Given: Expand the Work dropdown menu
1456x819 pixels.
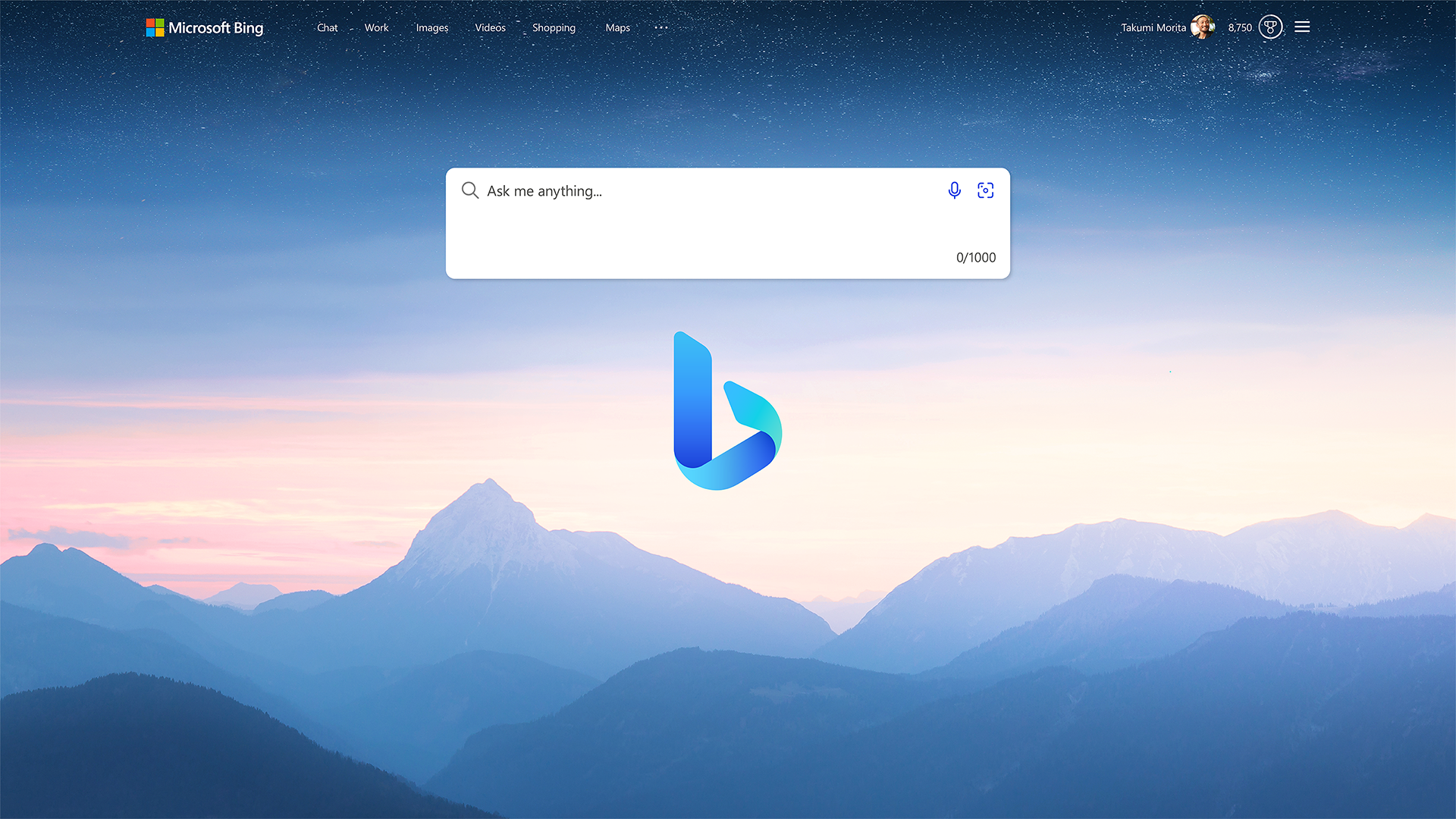Looking at the screenshot, I should tap(376, 27).
